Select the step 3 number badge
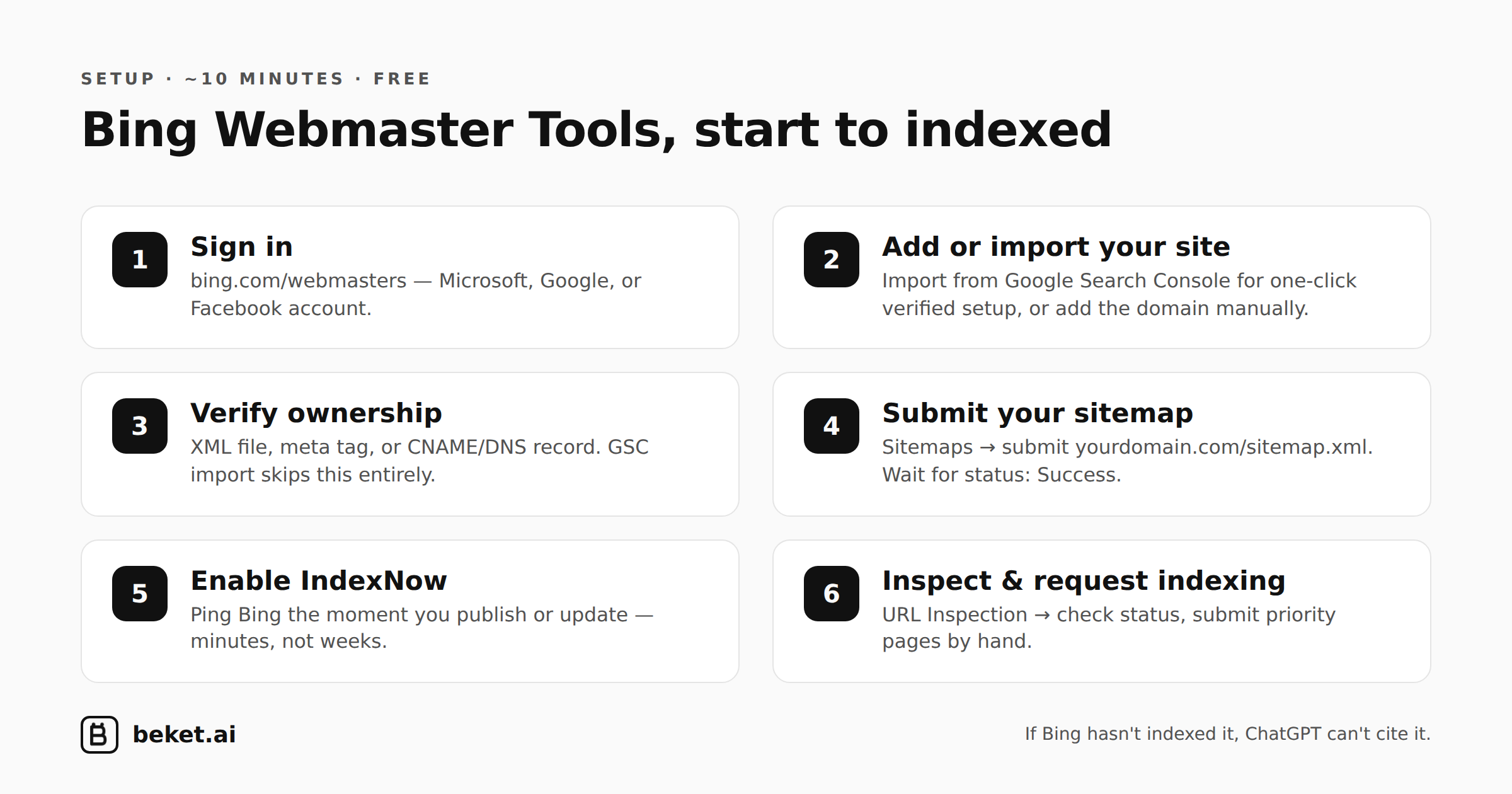1512x794 pixels. pyautogui.click(x=140, y=426)
